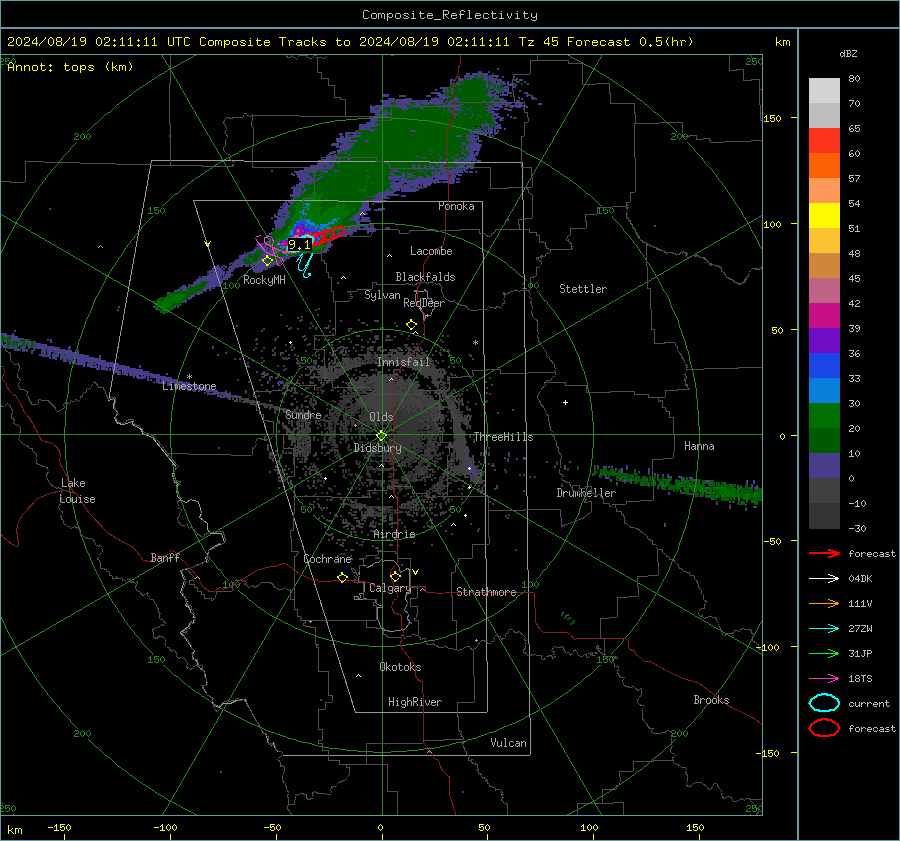The image size is (900, 841).
Task: Click the cyan current ellipse legend icon
Action: click(x=824, y=703)
